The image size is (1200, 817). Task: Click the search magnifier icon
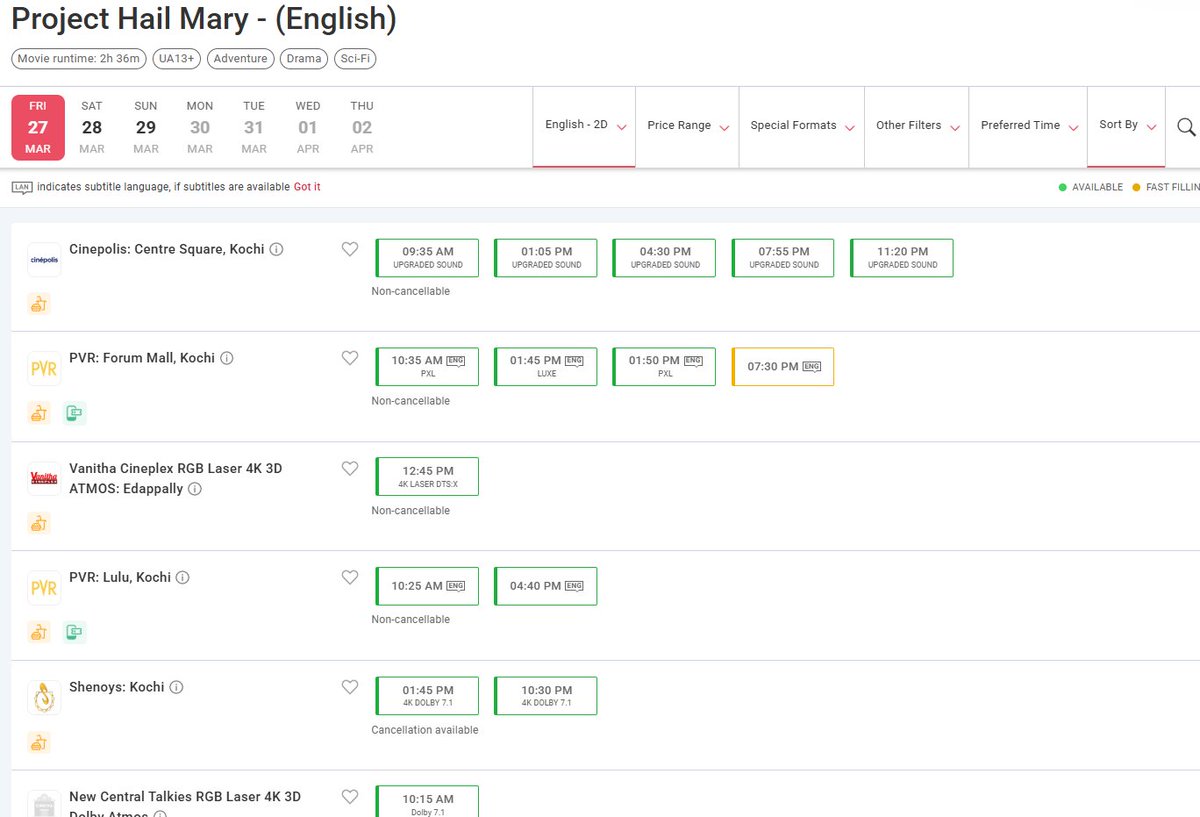point(1186,126)
